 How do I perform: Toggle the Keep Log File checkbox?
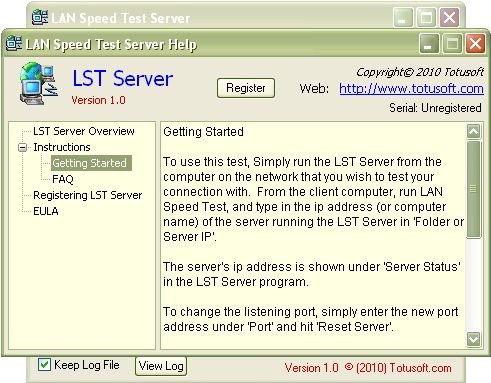click(x=44, y=365)
